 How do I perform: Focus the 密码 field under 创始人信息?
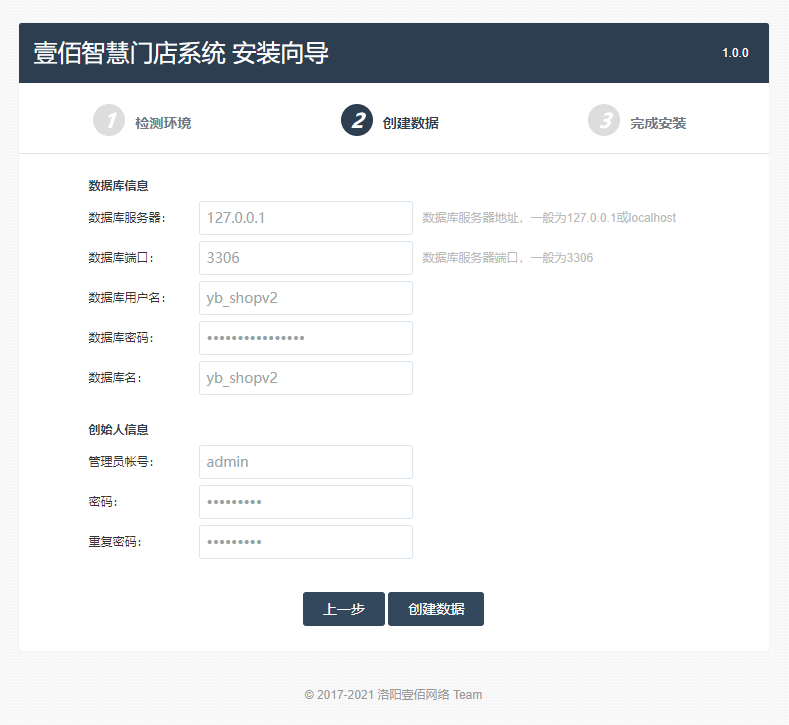point(306,502)
